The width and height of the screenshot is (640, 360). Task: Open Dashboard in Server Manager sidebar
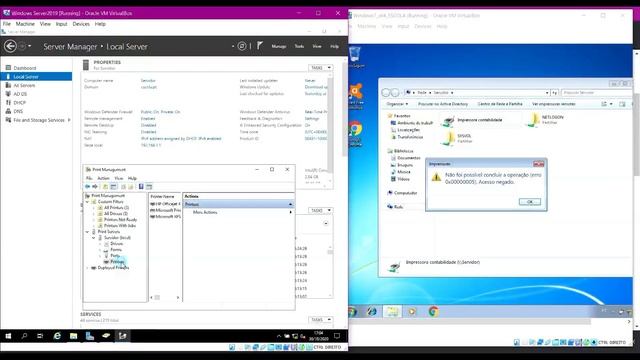pyautogui.click(x=24, y=68)
